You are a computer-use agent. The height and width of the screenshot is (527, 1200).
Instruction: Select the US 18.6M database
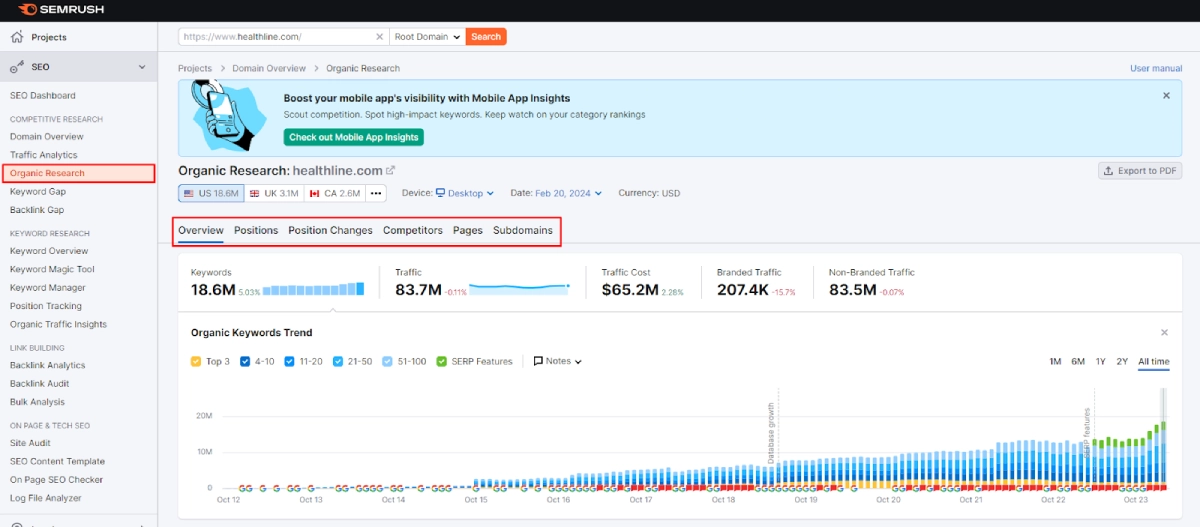[x=211, y=193]
